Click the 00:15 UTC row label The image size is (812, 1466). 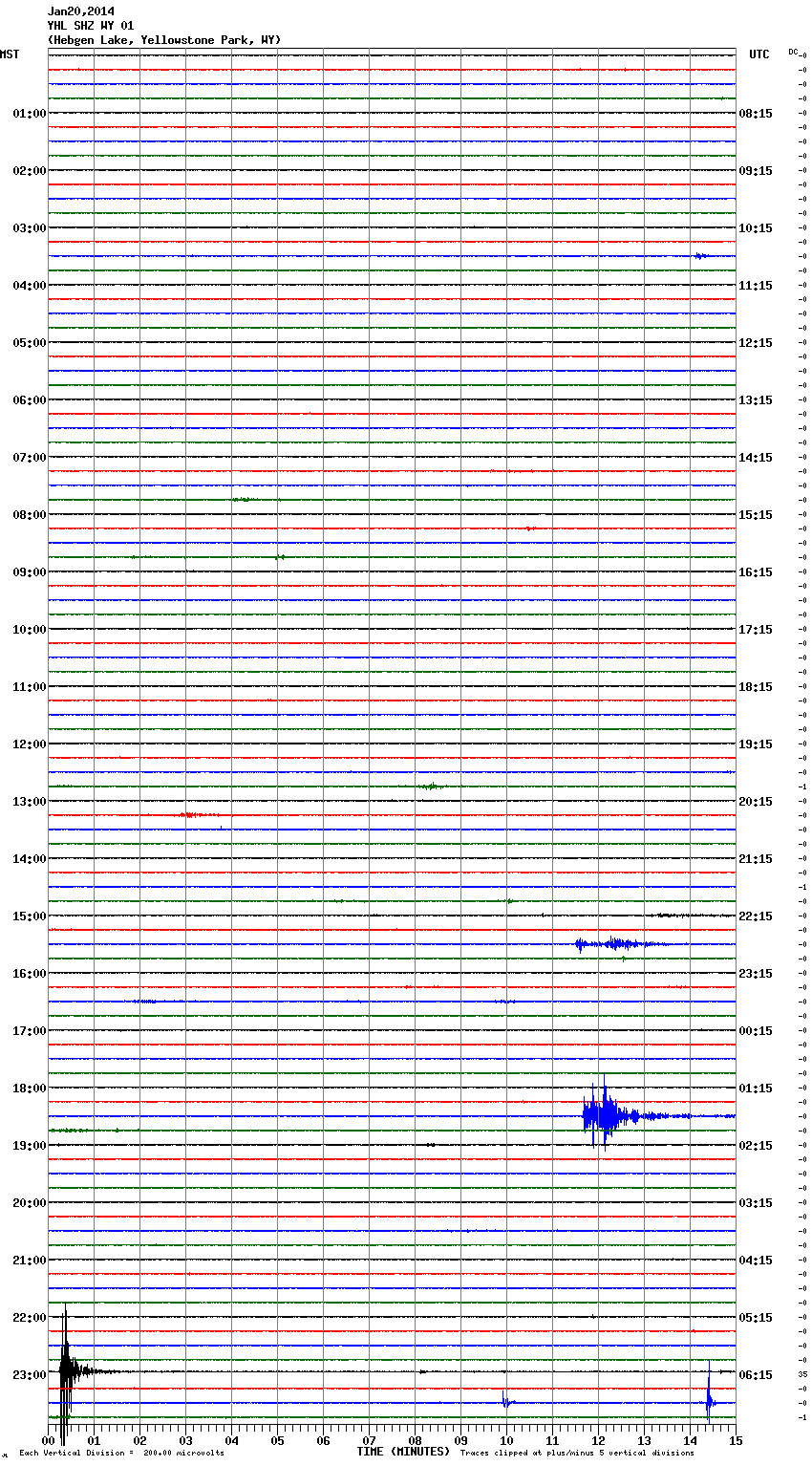[x=756, y=1031]
